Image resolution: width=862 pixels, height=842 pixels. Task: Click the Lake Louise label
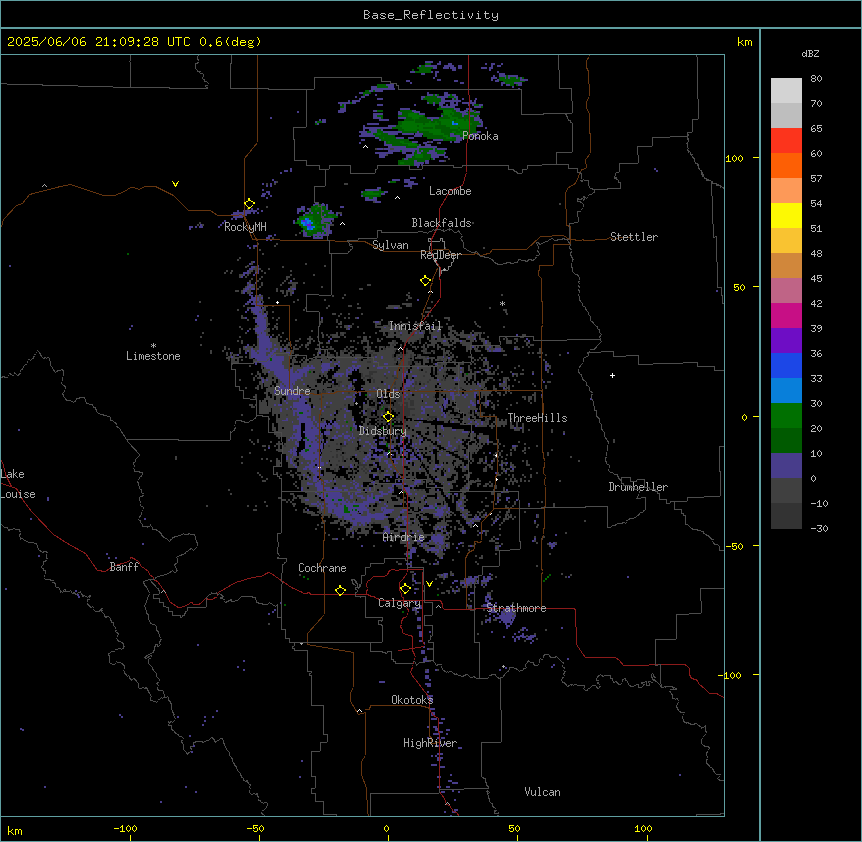[x=18, y=484]
